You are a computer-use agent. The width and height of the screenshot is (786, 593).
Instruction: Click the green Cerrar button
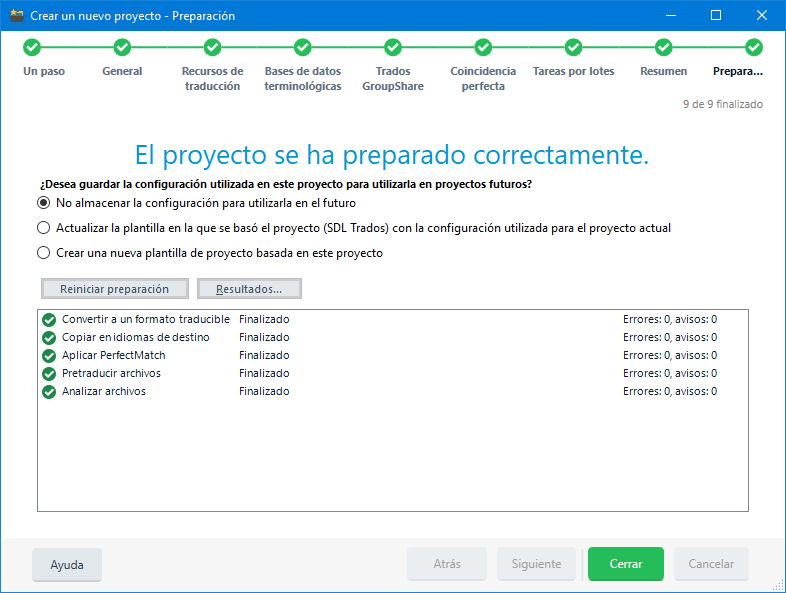[626, 564]
